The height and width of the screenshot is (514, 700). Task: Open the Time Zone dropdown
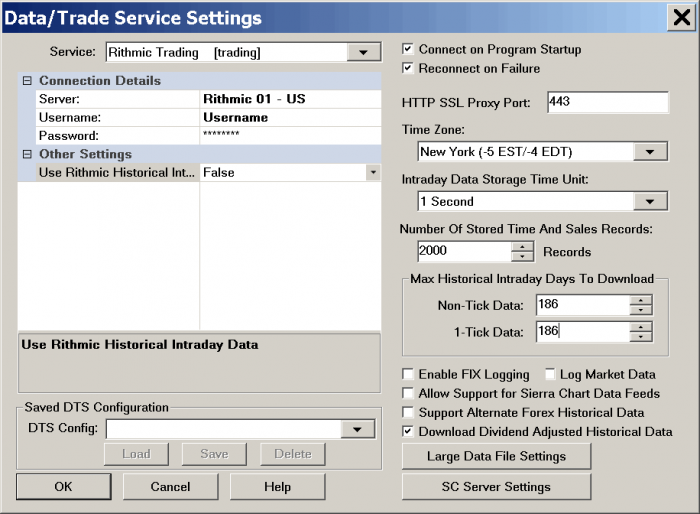coord(651,152)
